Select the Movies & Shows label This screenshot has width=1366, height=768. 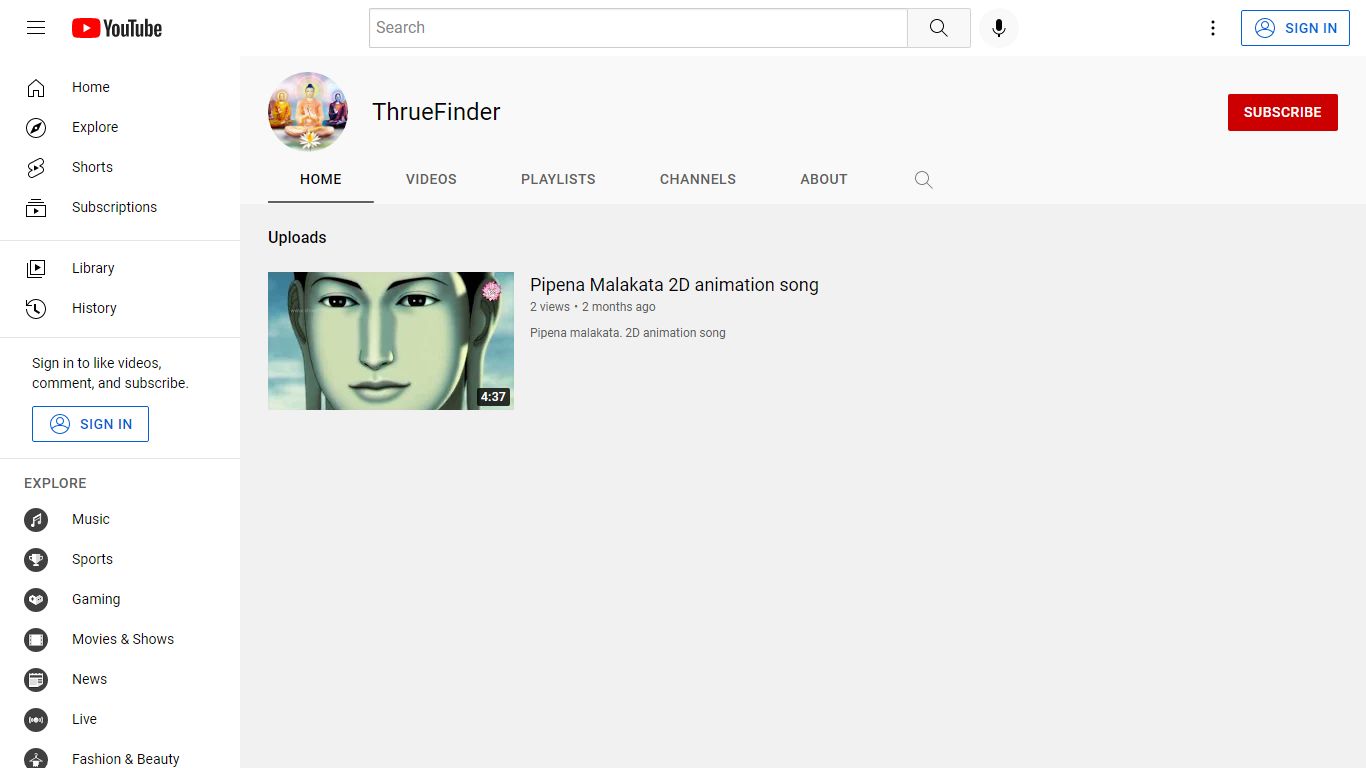pyautogui.click(x=123, y=640)
